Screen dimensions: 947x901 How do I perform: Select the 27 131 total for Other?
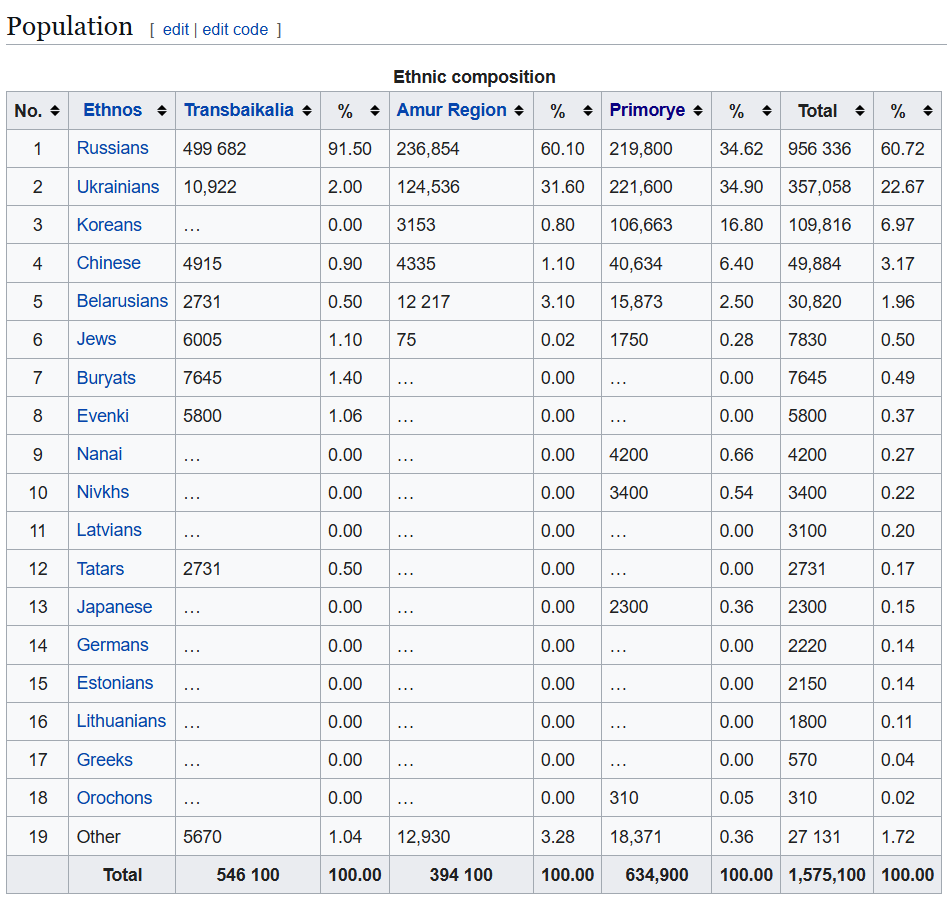point(827,836)
